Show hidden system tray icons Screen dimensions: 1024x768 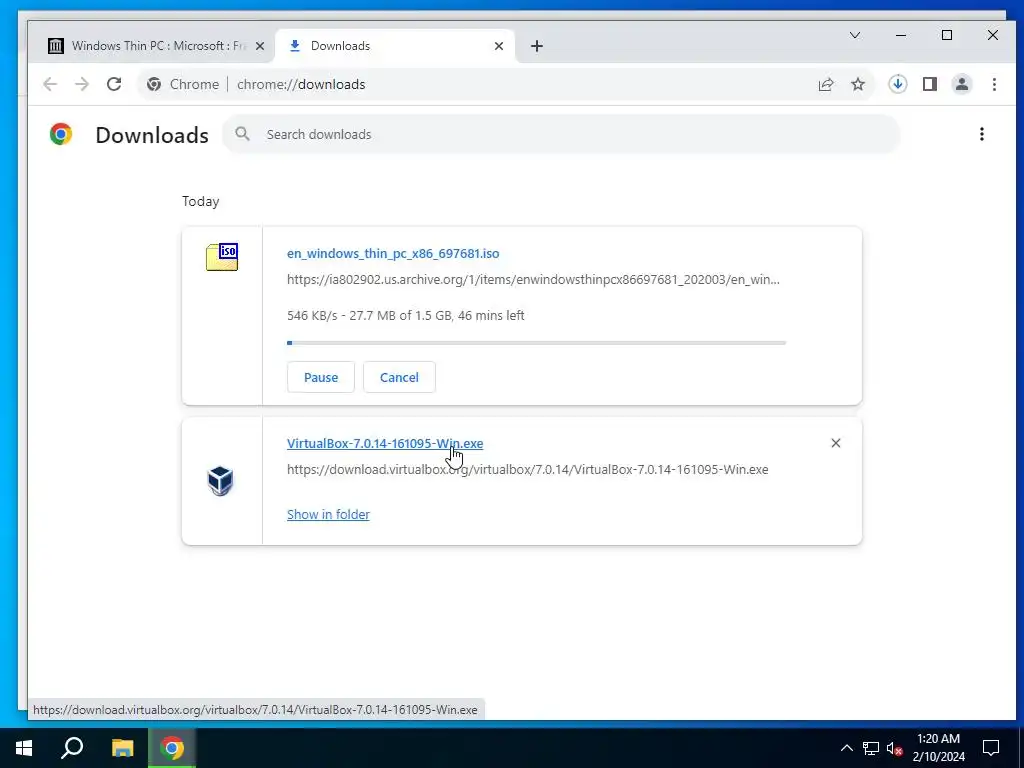tap(846, 748)
